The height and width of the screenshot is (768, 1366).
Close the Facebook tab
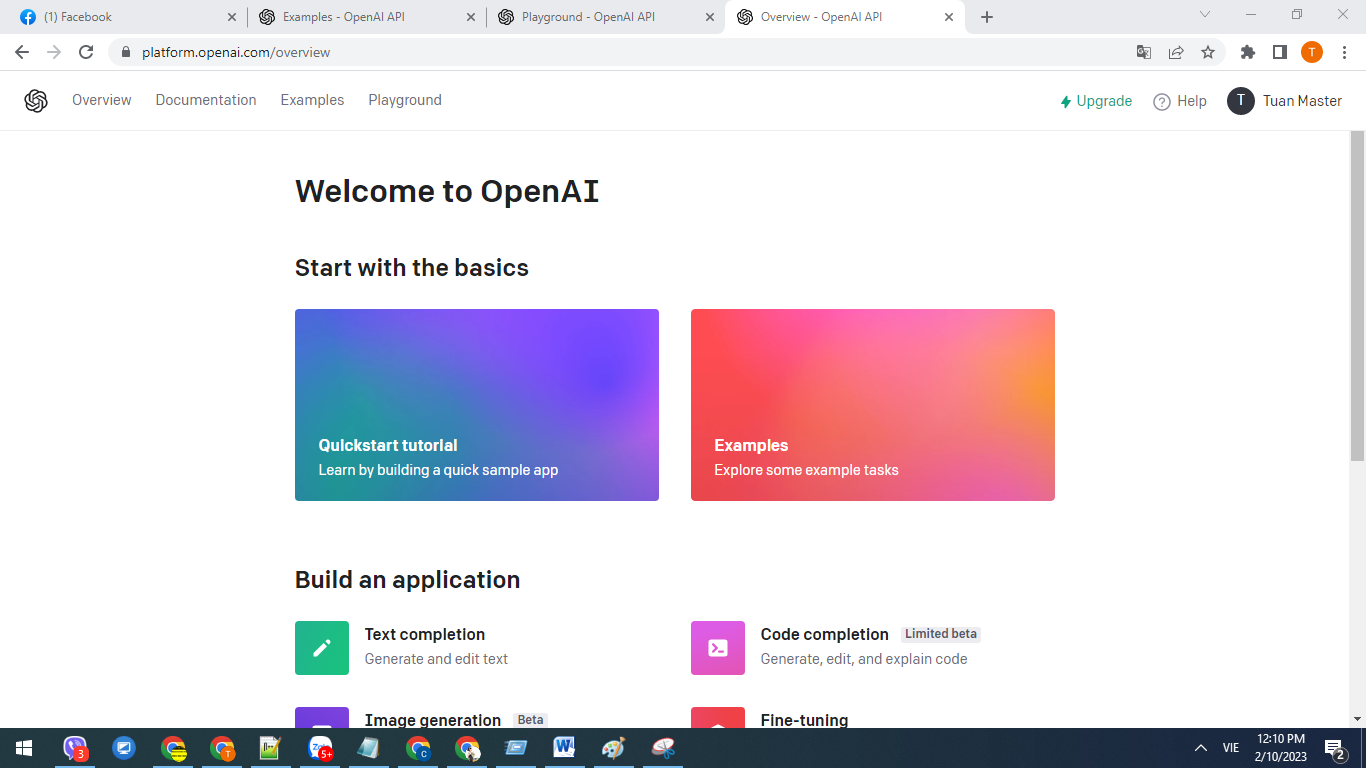pos(232,17)
